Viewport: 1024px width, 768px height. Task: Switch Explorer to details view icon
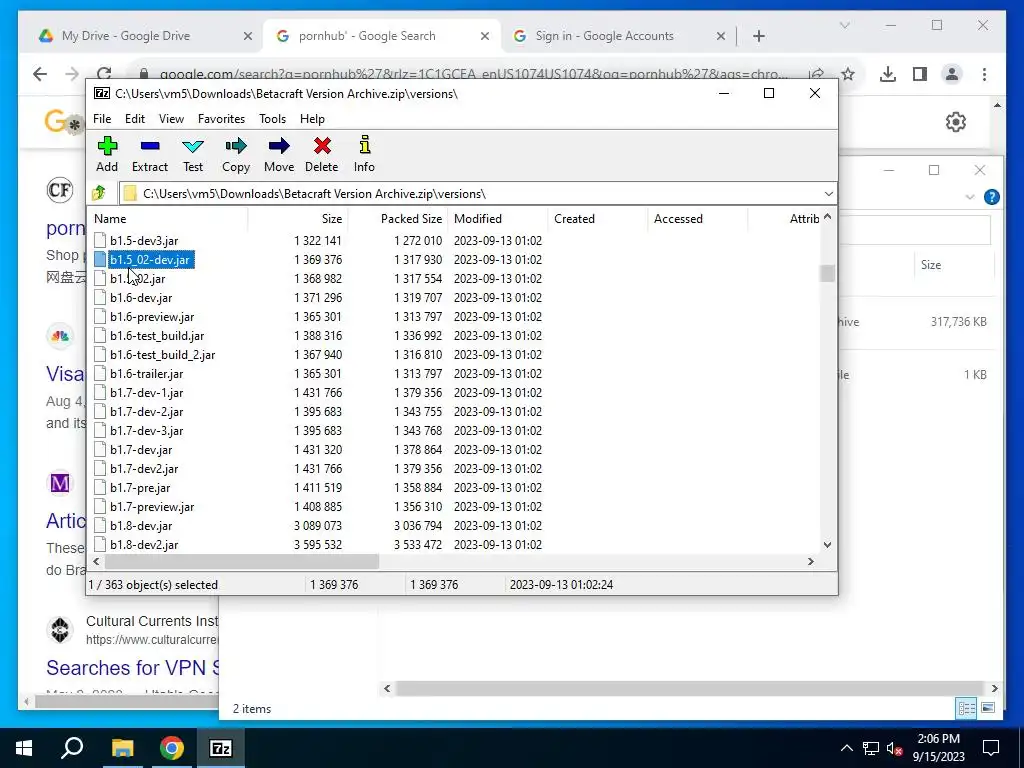point(967,708)
